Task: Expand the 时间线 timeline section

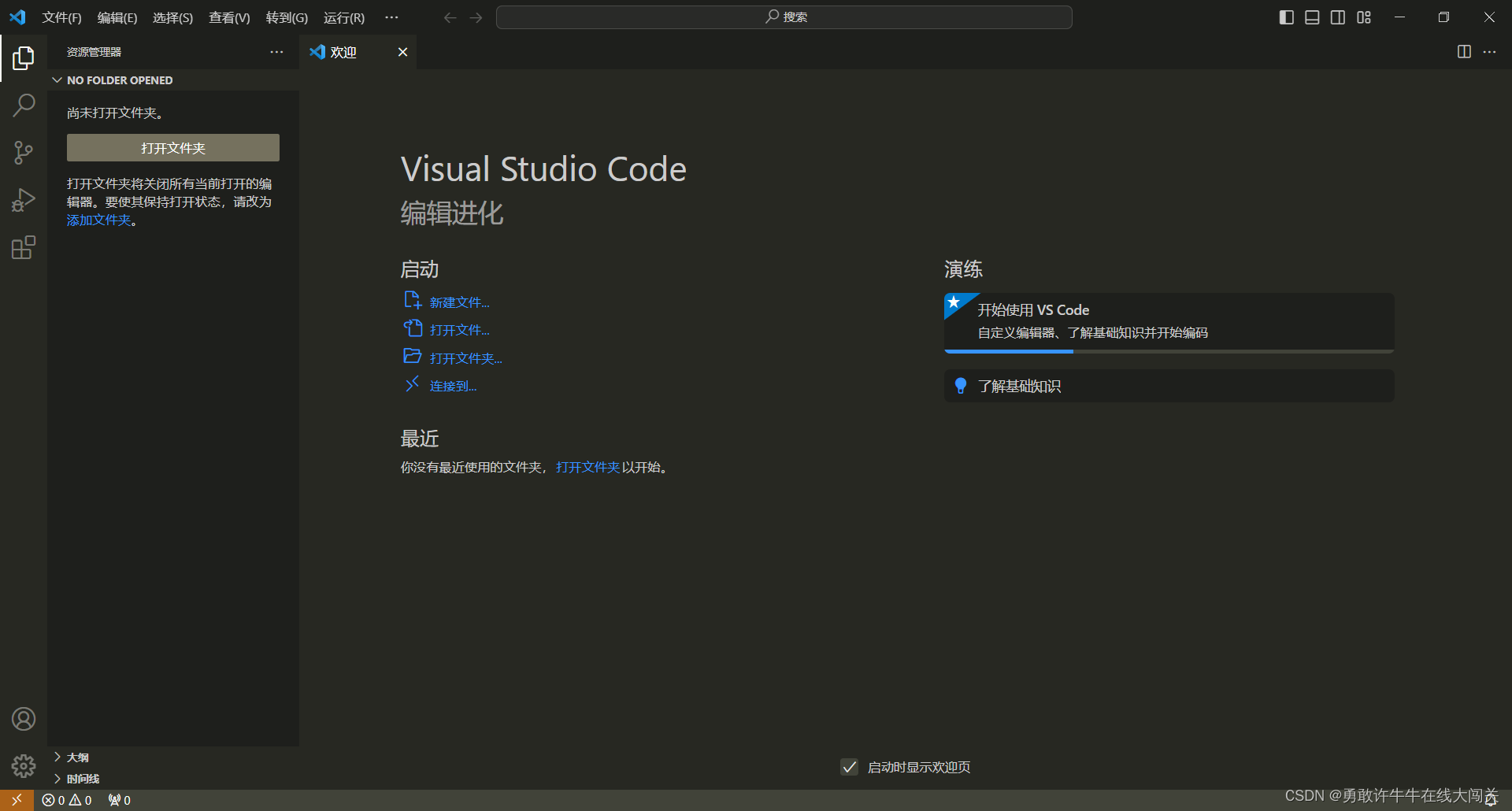Action: click(173, 779)
